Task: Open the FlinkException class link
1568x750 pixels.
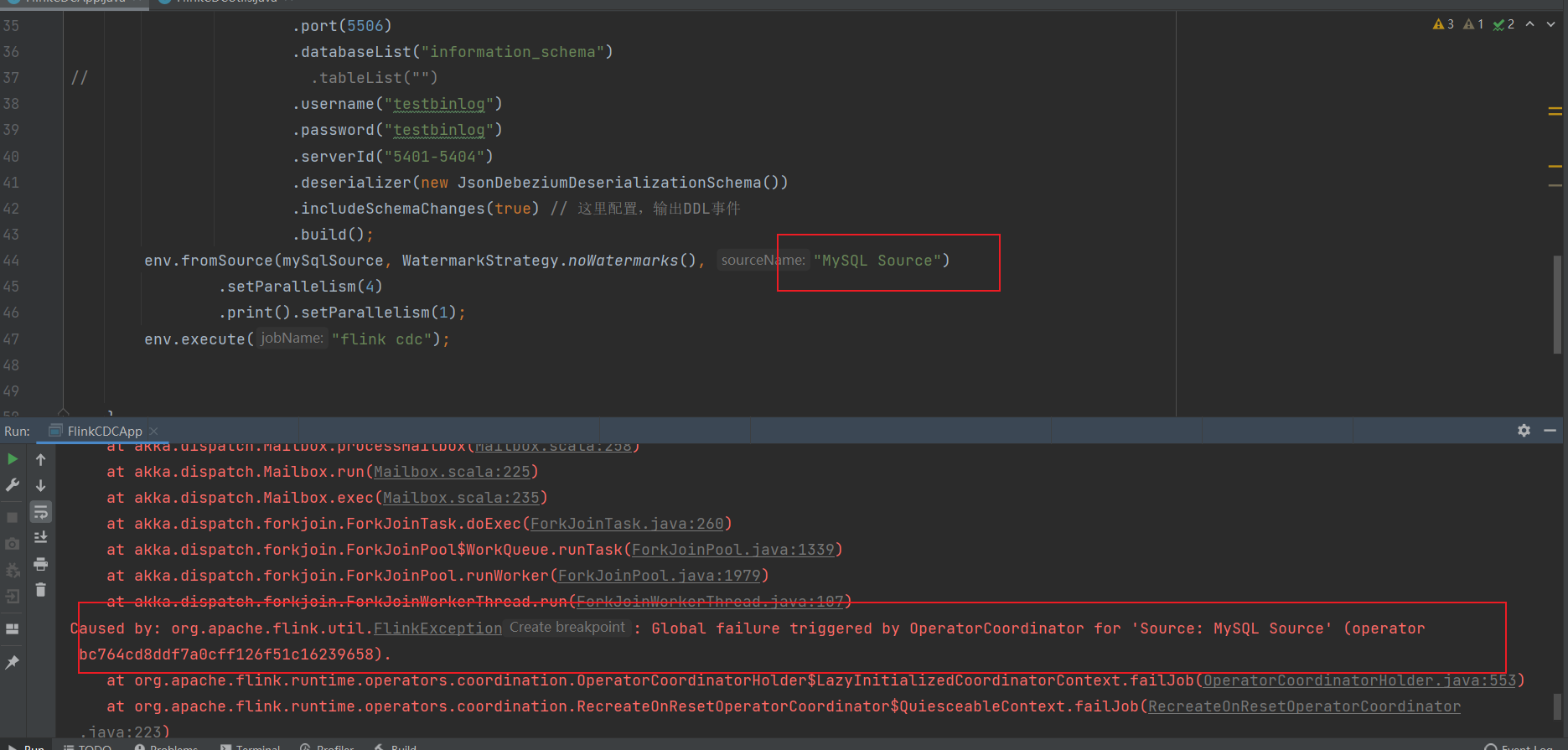Action: [437, 628]
